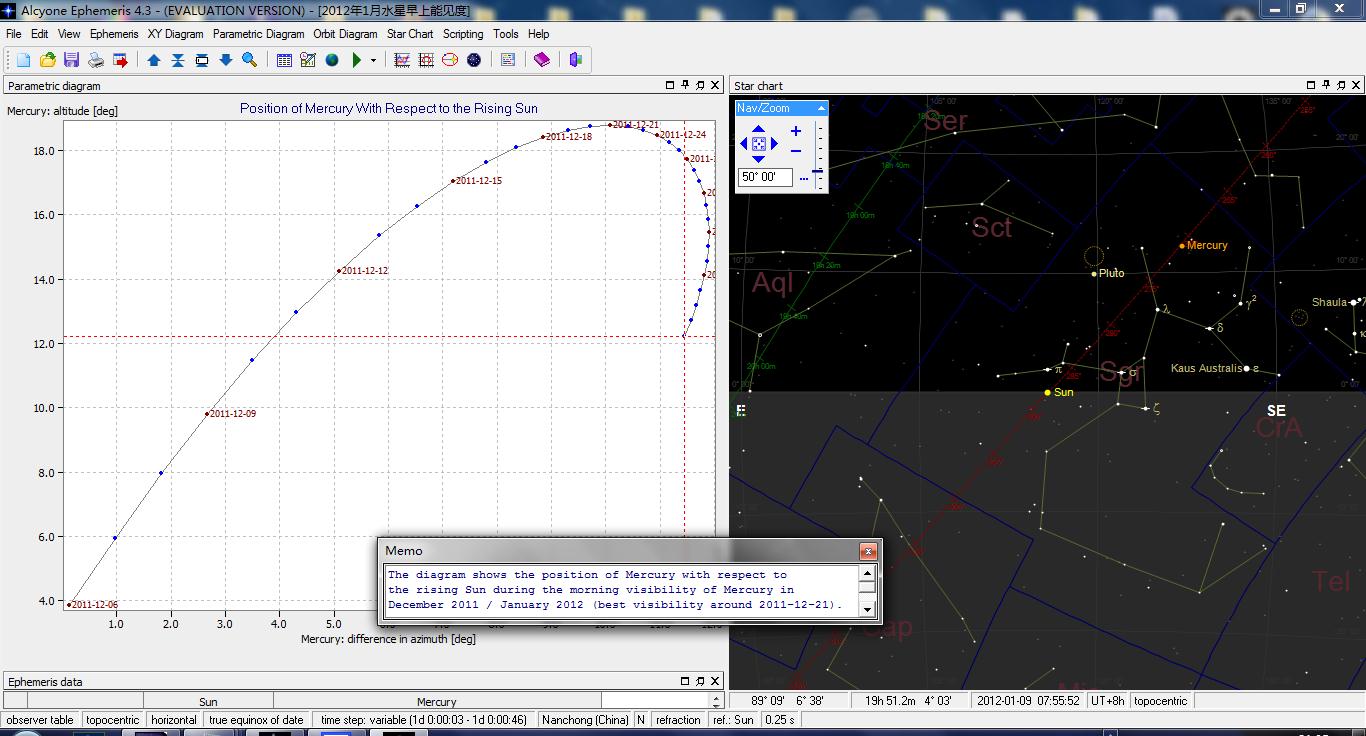Viewport: 1366px width, 736px height.
Task: Open the orbit diagram ellipse icon
Action: [450, 60]
